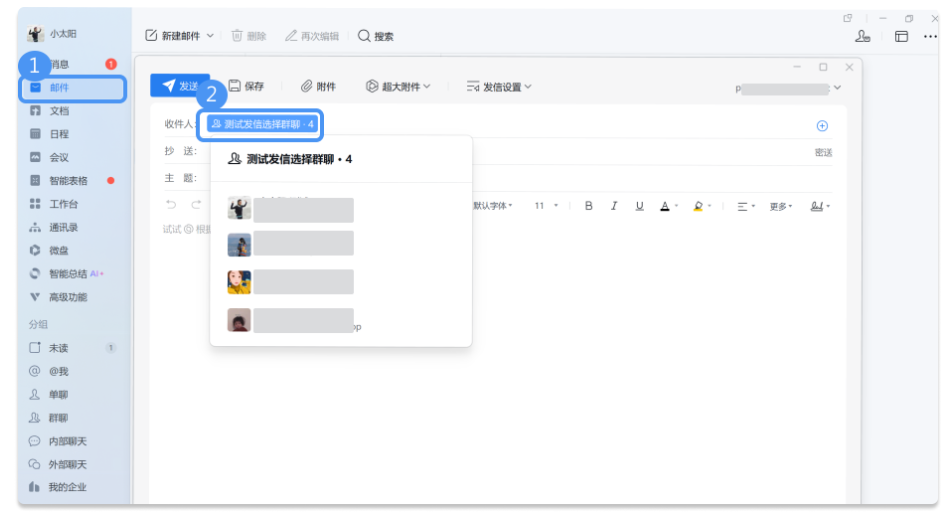Click the 保存 (Save) draft icon
This screenshot has height=514, width=950.
[x=235, y=87]
